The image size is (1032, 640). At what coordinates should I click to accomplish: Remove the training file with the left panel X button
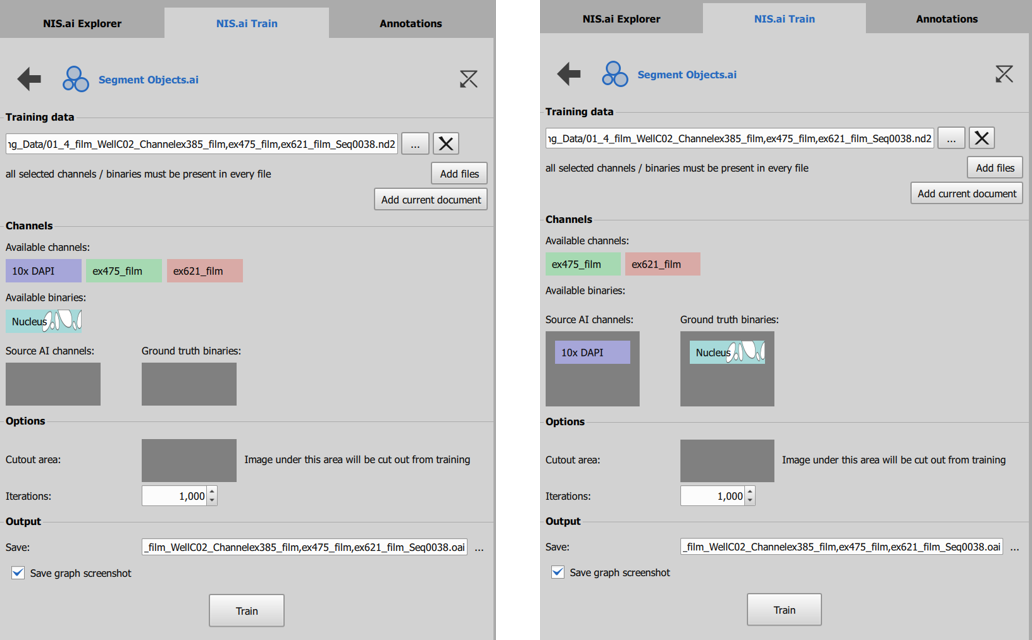446,144
